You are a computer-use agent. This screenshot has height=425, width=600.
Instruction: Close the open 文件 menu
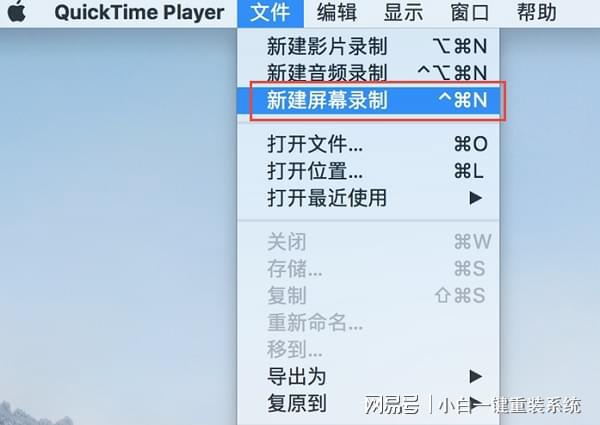(271, 13)
